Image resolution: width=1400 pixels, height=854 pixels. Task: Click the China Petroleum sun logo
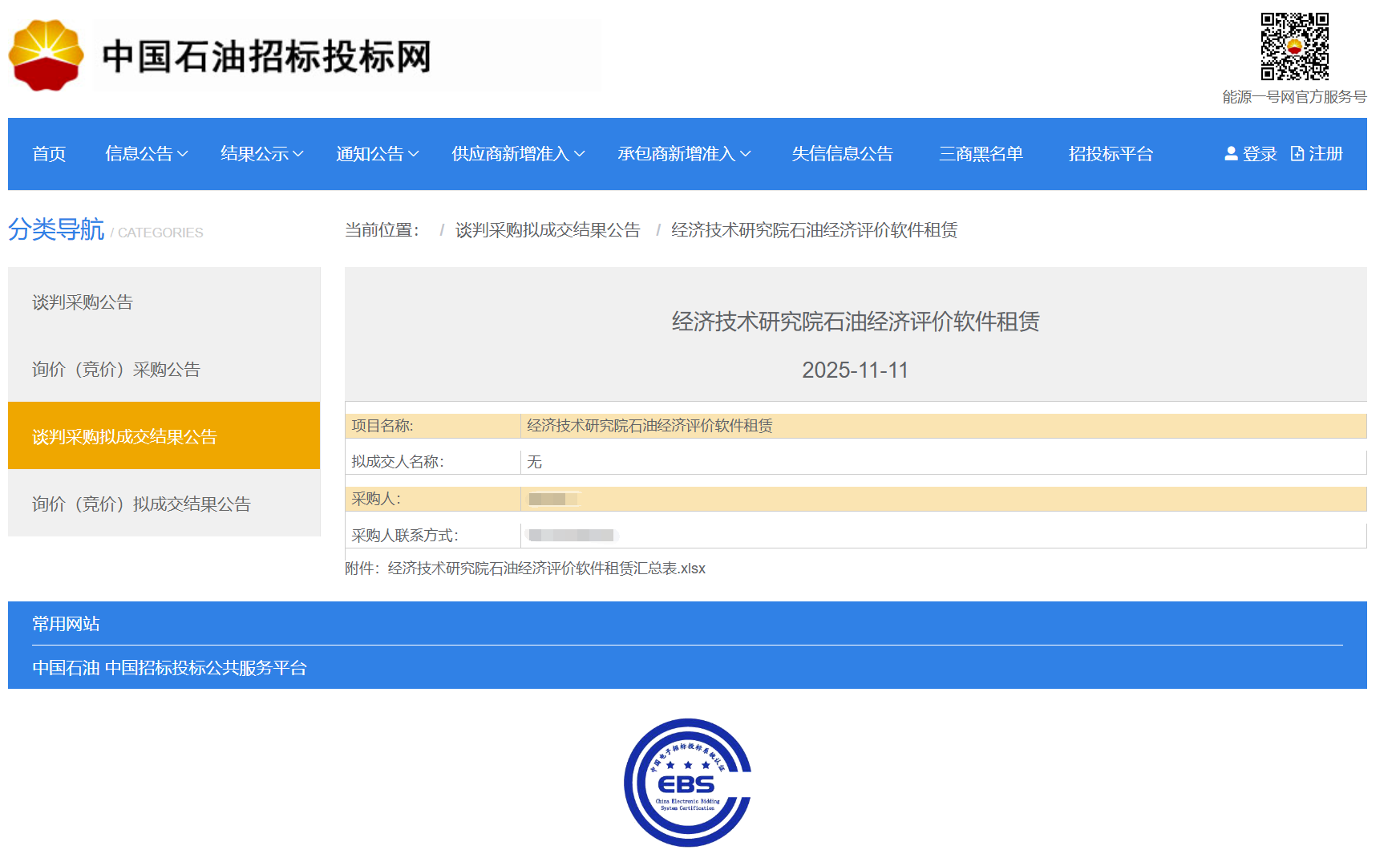46,55
